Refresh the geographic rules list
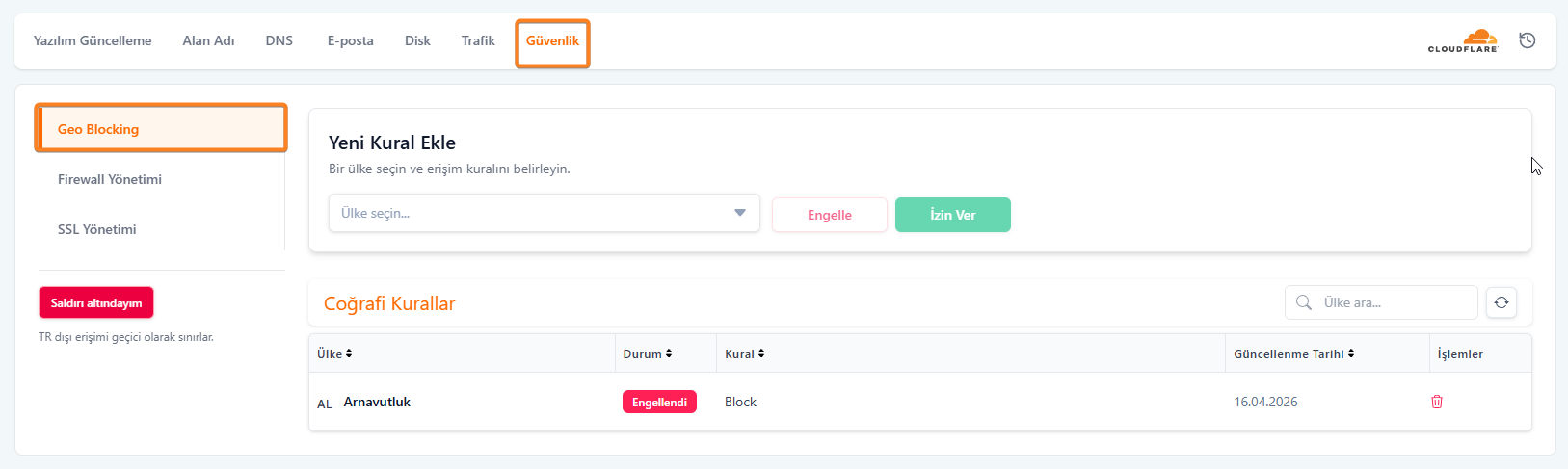Viewport: 1568px width, 469px height. [x=1501, y=302]
